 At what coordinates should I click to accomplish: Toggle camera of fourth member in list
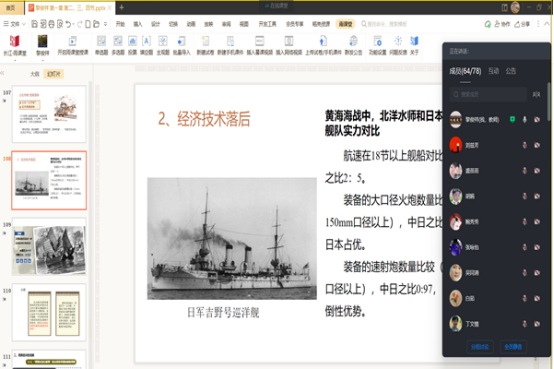pos(537,196)
